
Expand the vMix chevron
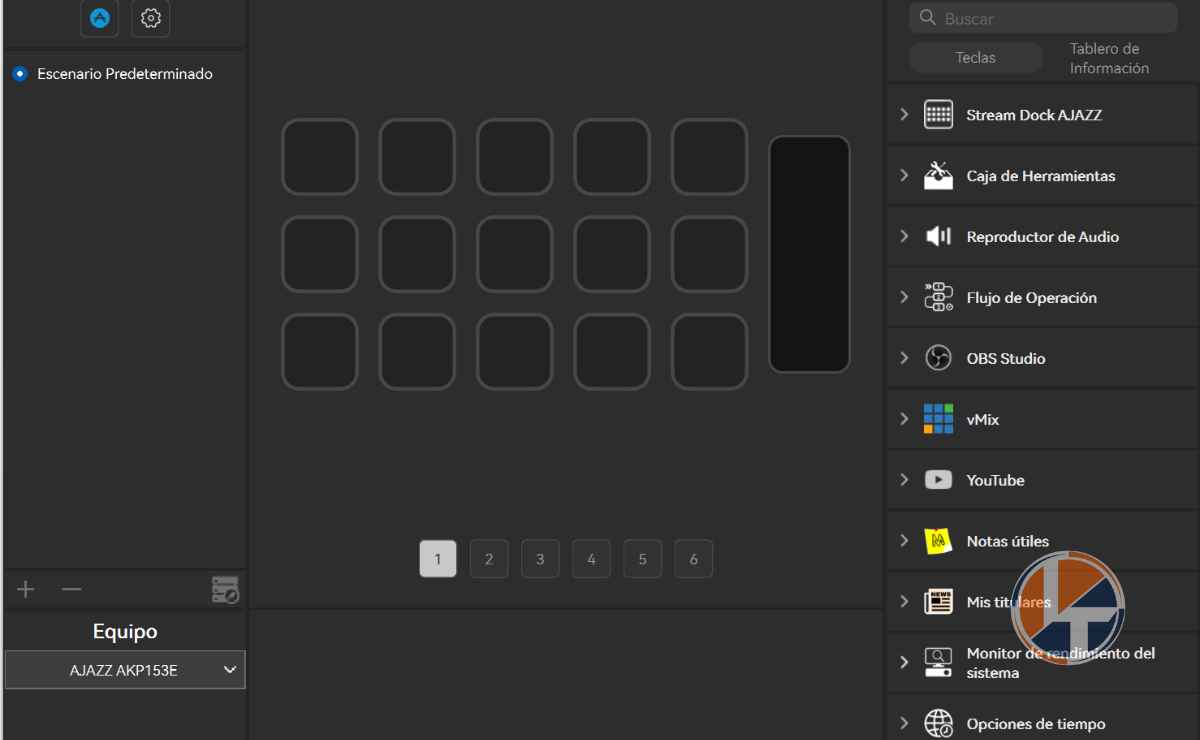[x=904, y=419]
